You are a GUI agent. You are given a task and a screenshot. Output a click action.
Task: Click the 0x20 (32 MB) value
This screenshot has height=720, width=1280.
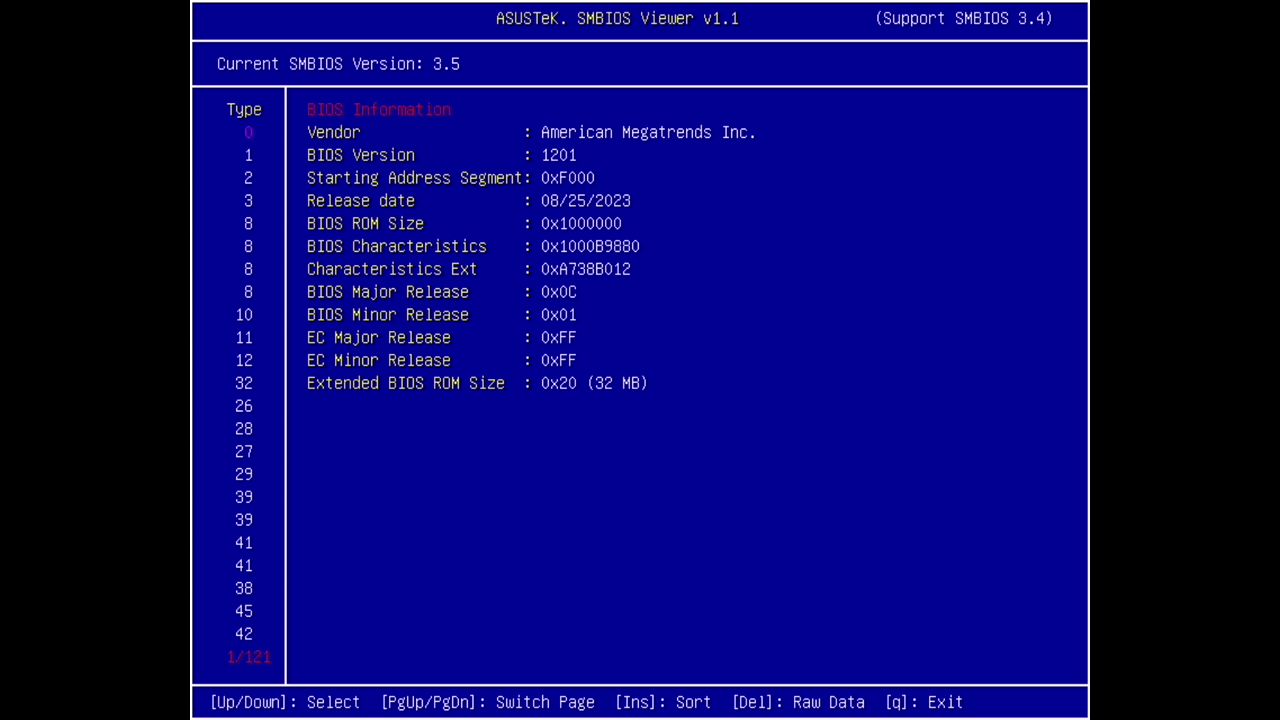point(594,383)
